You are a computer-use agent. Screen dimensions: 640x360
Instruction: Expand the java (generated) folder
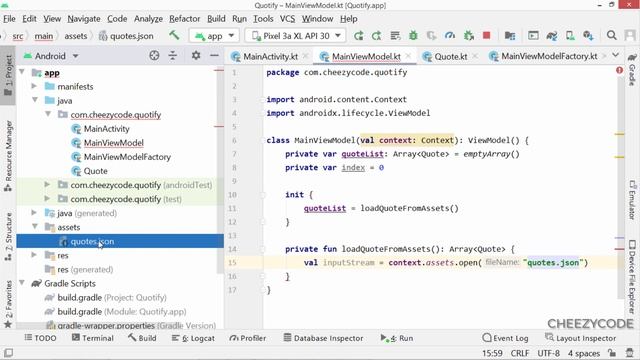pyautogui.click(x=34, y=213)
